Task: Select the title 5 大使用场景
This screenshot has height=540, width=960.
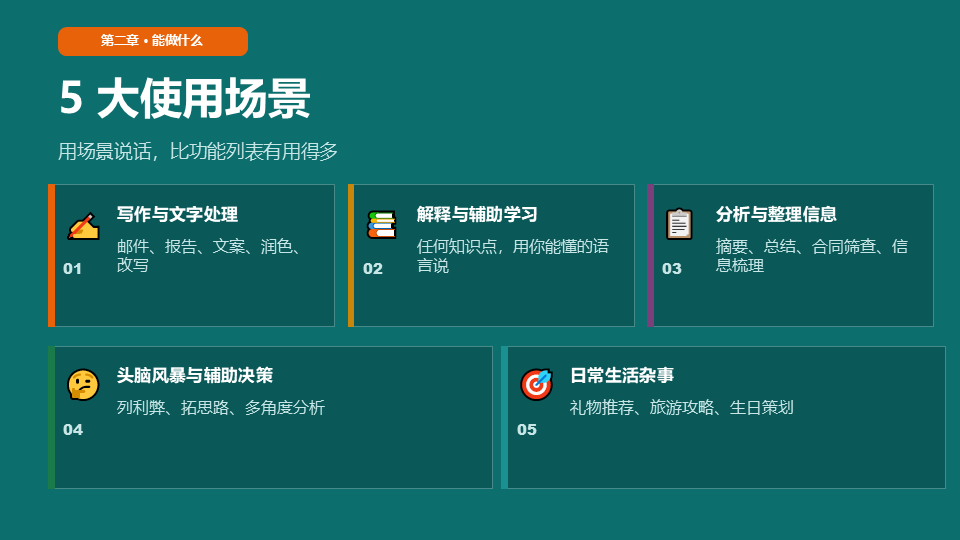Action: coord(184,99)
